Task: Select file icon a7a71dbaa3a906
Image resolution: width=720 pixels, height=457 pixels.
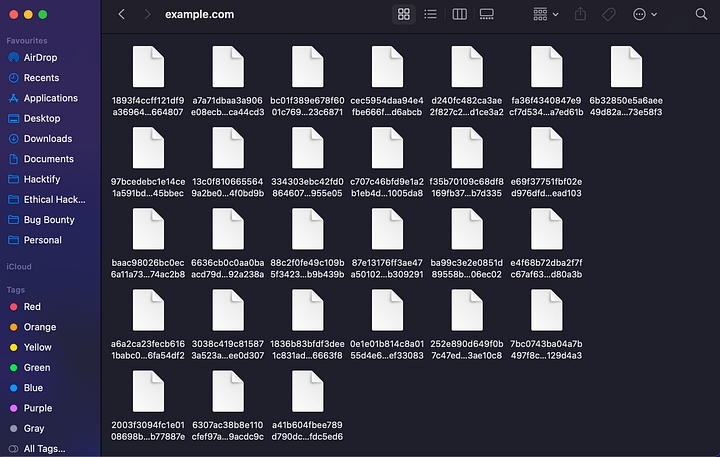Action: pyautogui.click(x=228, y=67)
